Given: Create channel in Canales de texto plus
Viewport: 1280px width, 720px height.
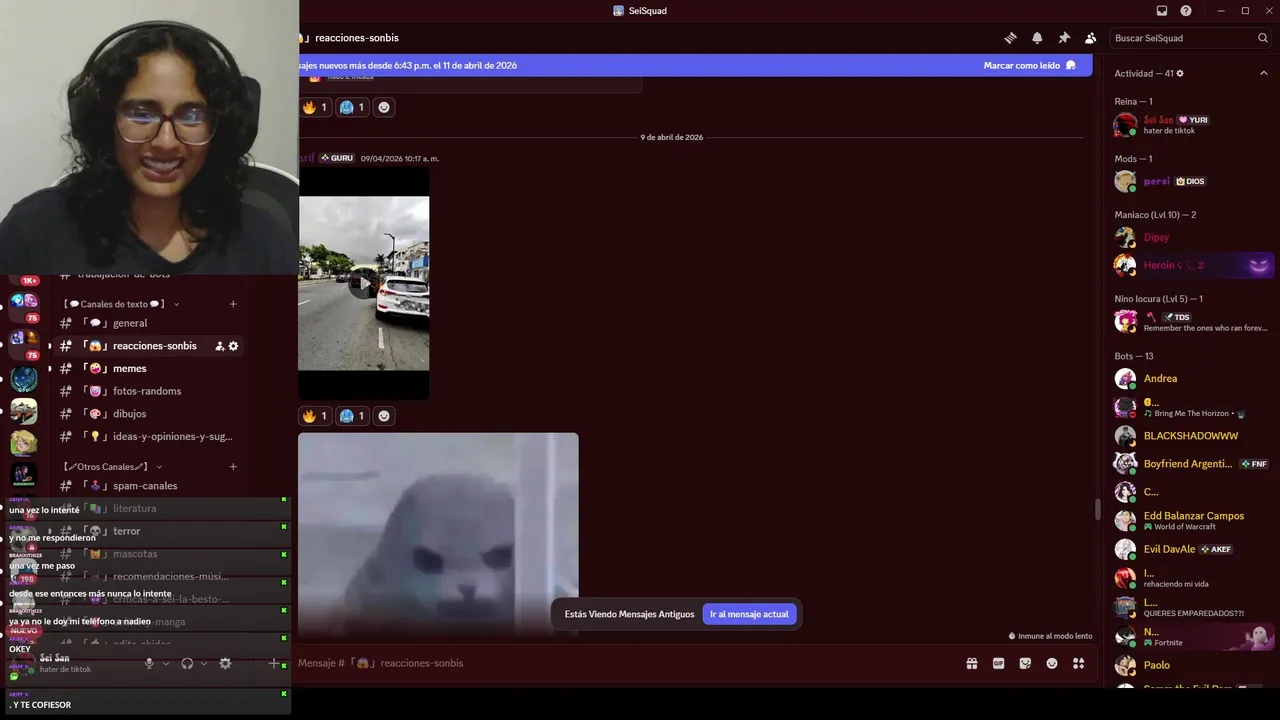Looking at the screenshot, I should [233, 304].
